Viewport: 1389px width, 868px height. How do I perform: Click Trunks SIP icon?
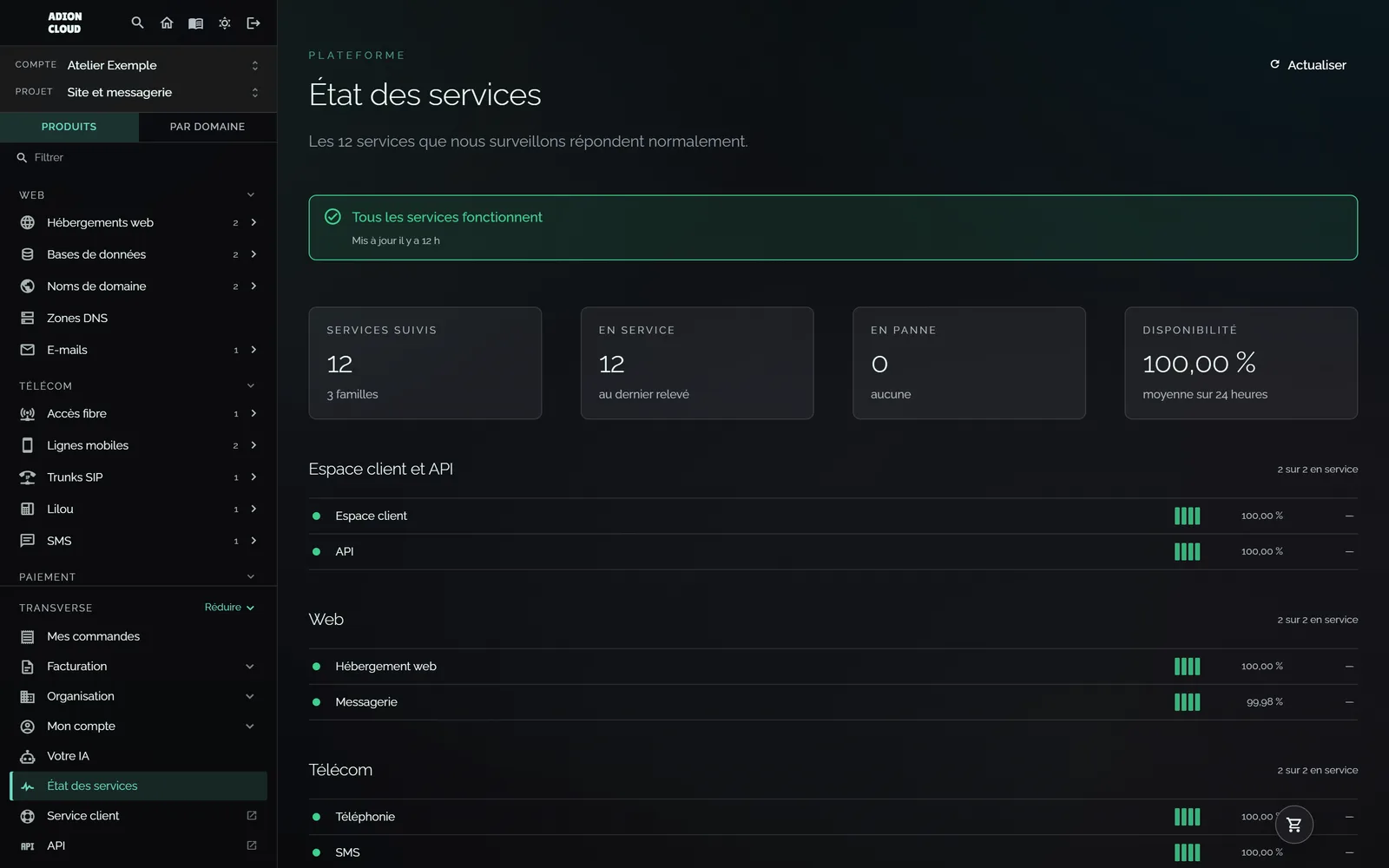click(28, 477)
